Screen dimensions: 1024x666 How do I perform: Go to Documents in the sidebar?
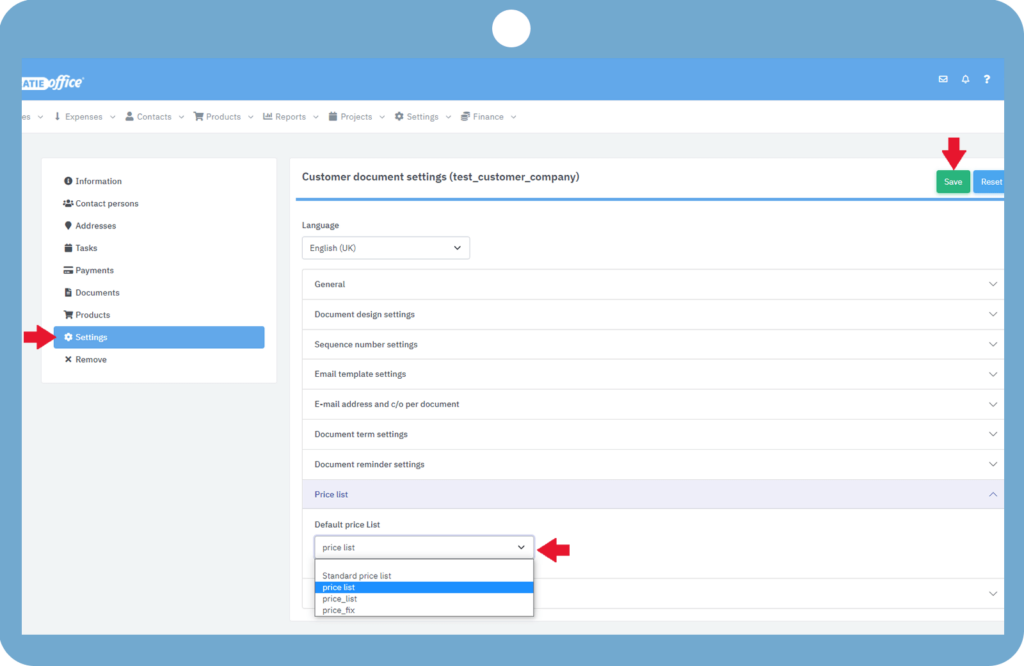159,293
